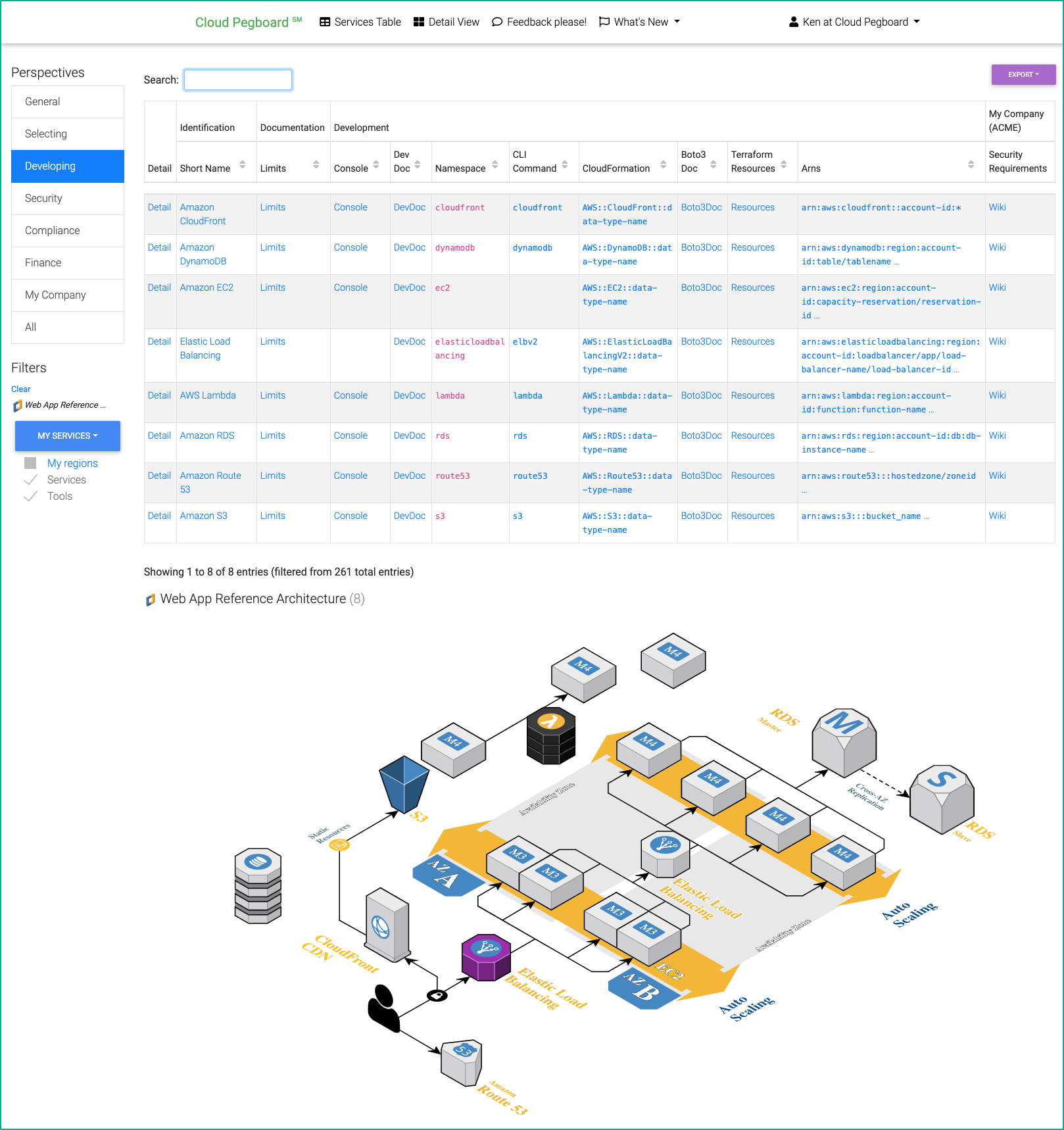Open the Services Table nav item
Screen dimensions: 1064x1130
[360, 22]
